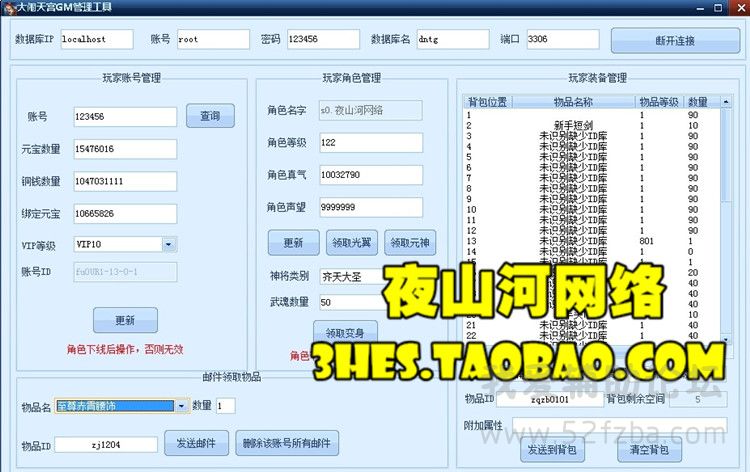Click the disabled 账号ID field

click(125, 272)
